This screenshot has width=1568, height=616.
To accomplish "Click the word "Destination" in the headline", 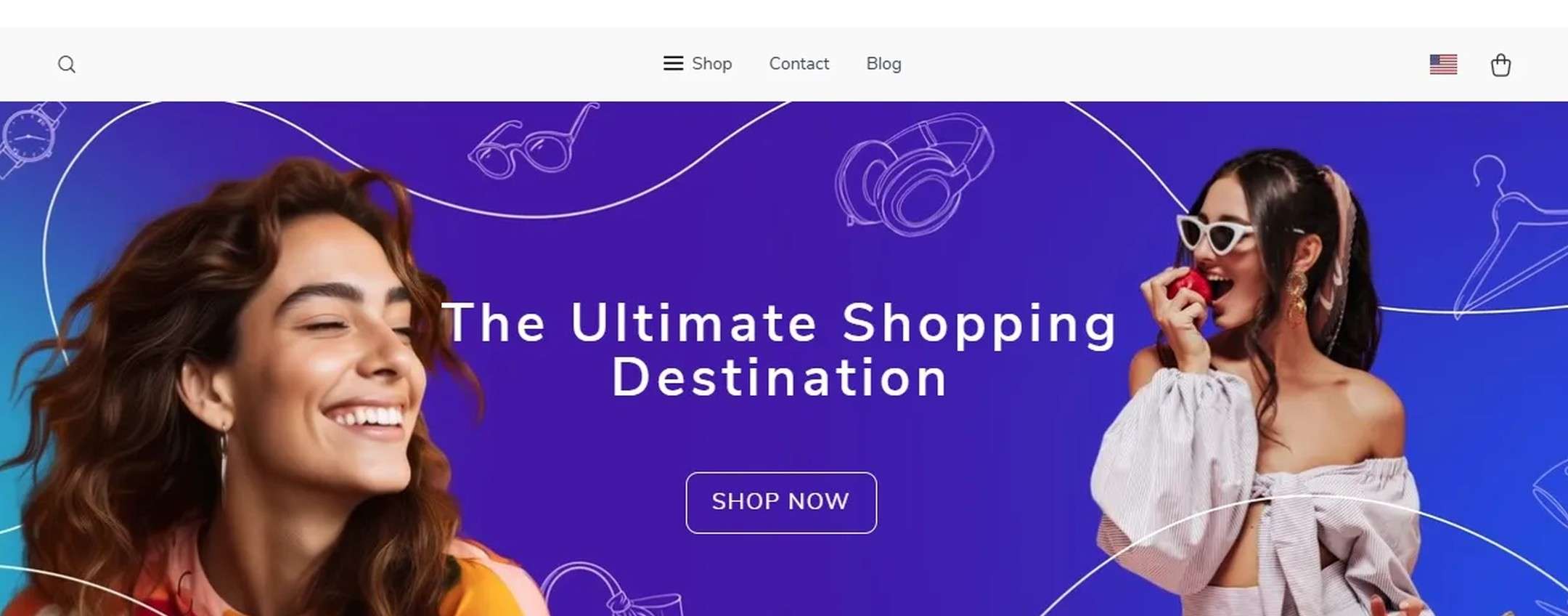I will [x=780, y=378].
